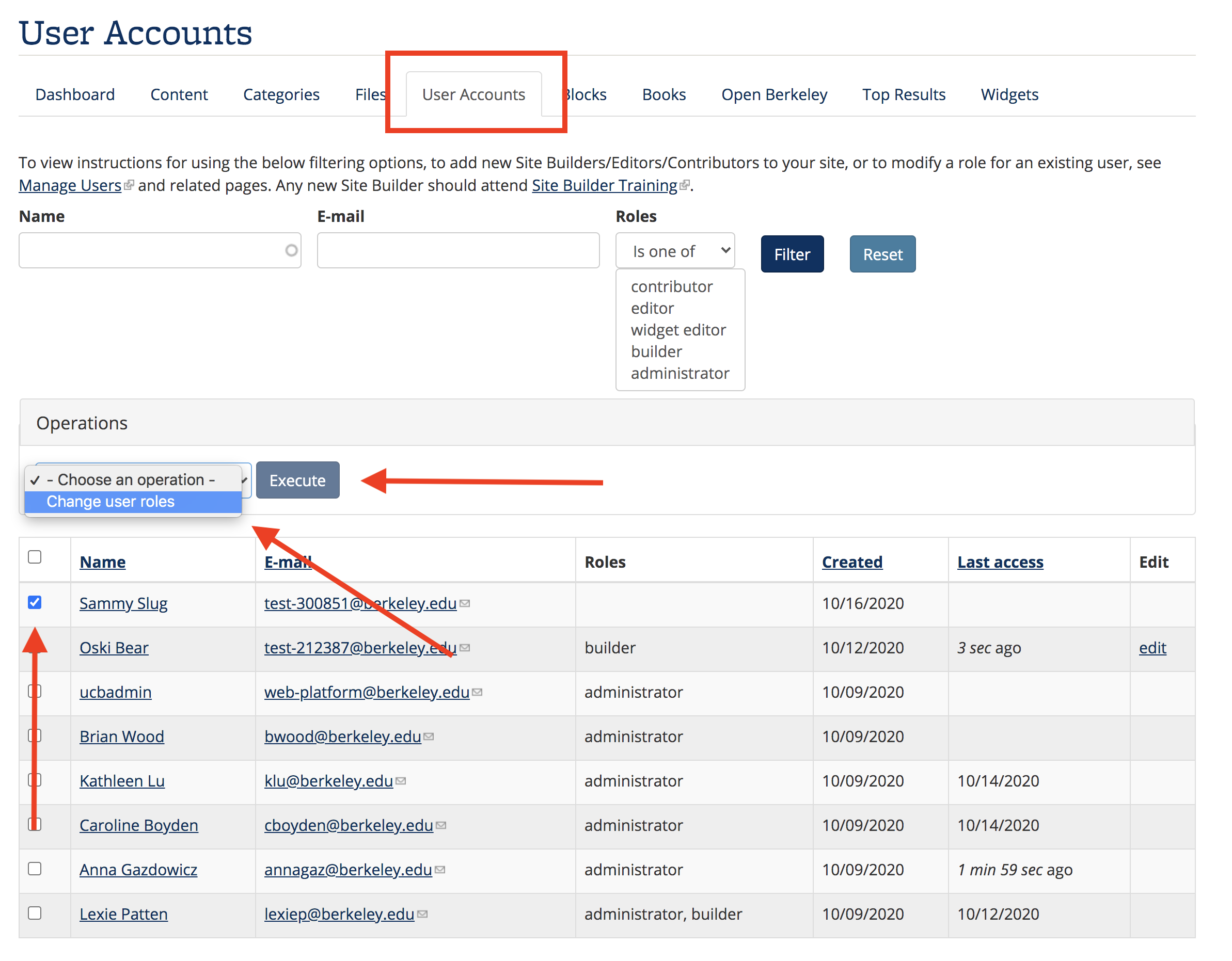Image resolution: width=1232 pixels, height=961 pixels.
Task: Select 'Change user roles' from operations dropdown
Action: click(x=111, y=501)
